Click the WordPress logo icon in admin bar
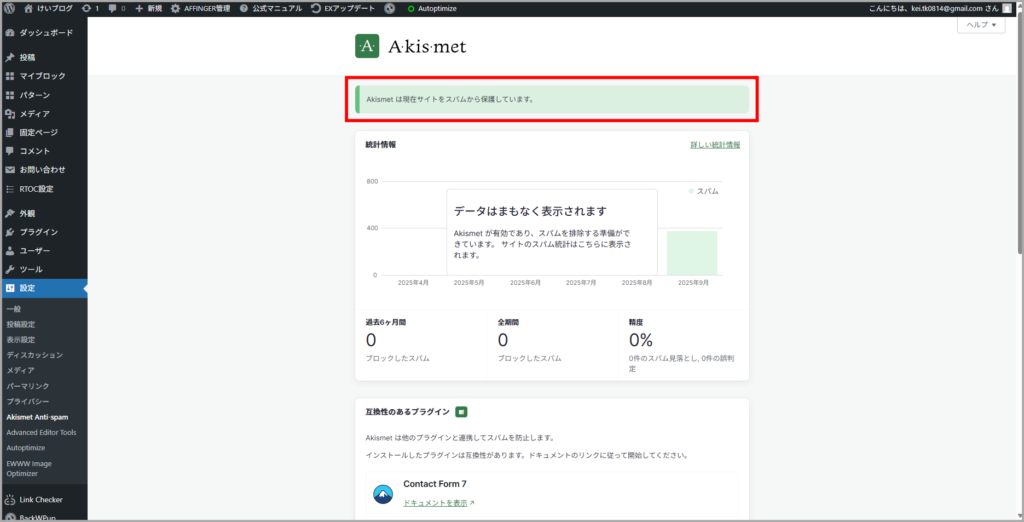 pyautogui.click(x=10, y=8)
